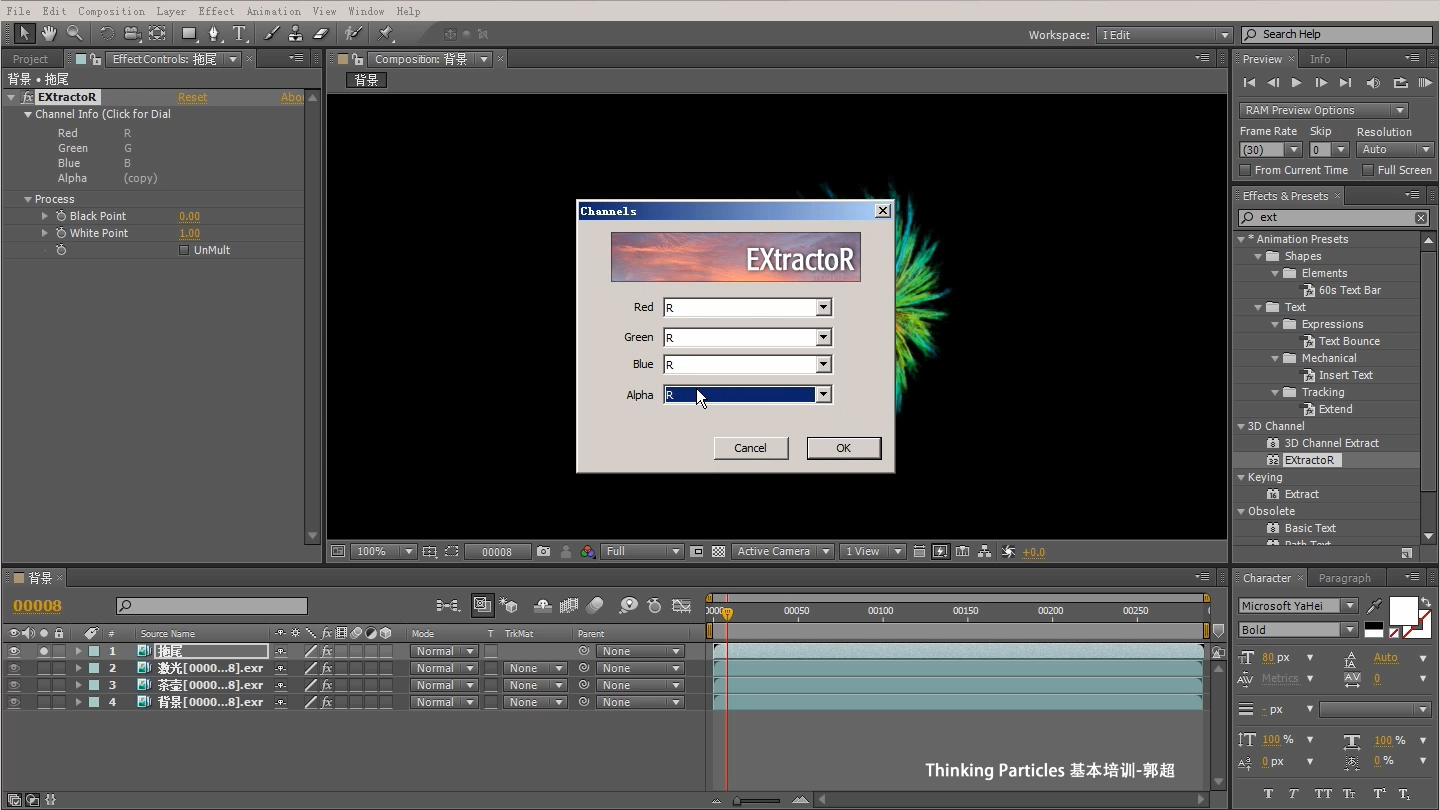
Task: Toggle Full Screen checkbox
Action: point(1367,170)
